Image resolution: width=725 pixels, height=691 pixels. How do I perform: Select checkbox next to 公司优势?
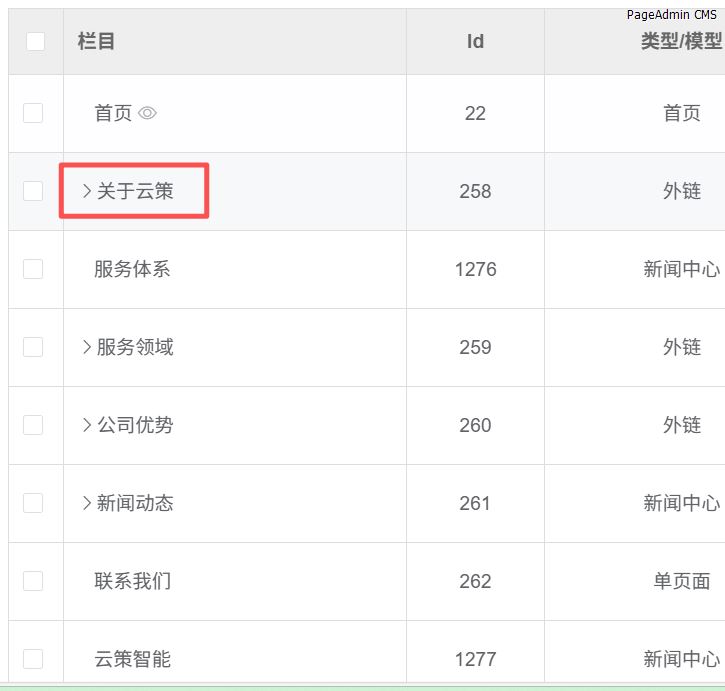33,425
